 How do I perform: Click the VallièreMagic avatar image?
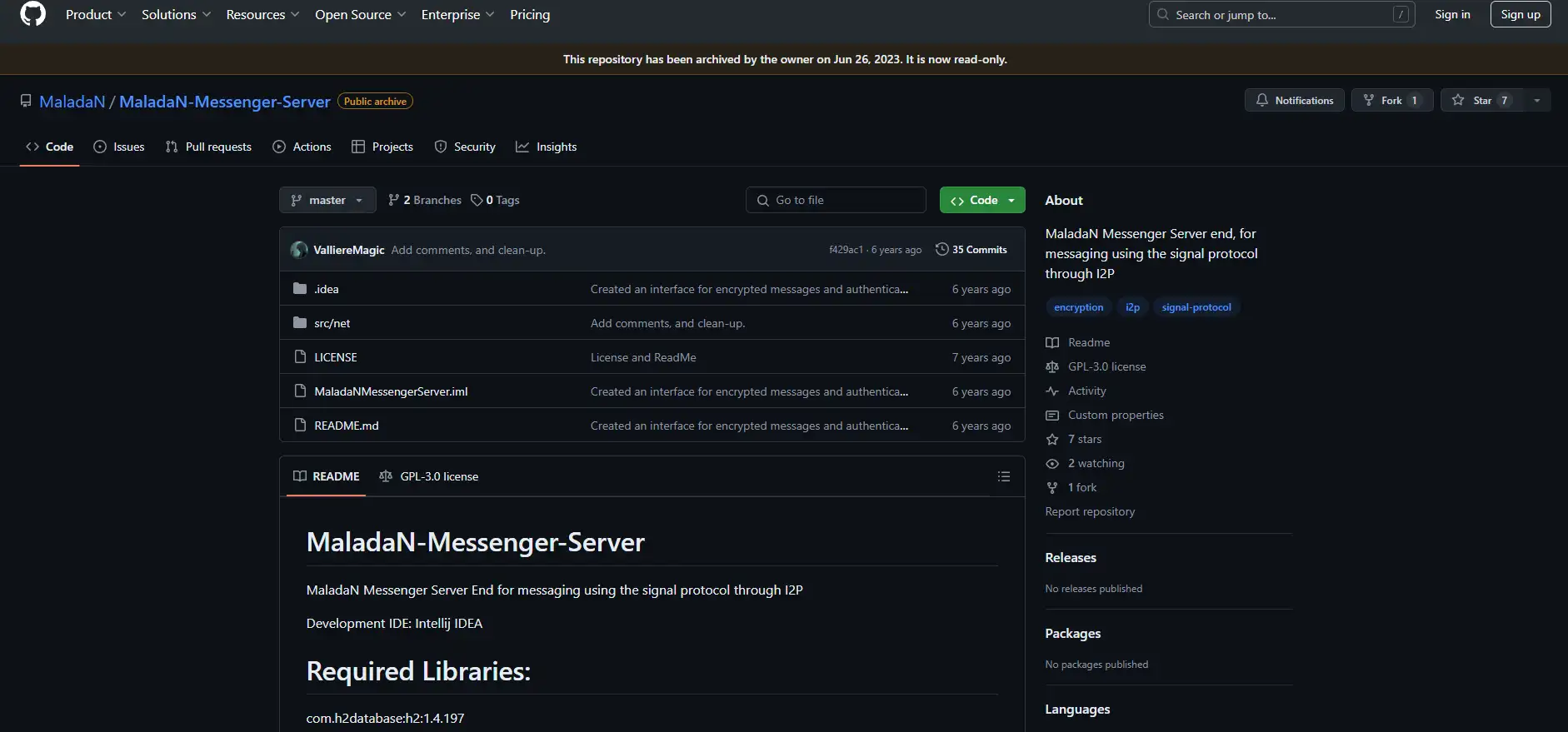pos(299,250)
